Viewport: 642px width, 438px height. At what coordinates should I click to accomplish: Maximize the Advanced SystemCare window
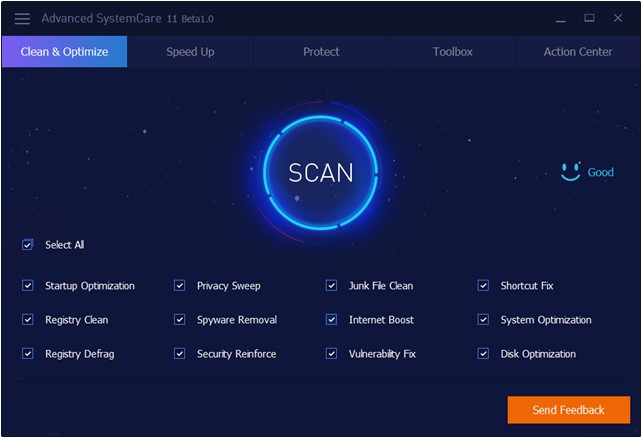(x=589, y=18)
